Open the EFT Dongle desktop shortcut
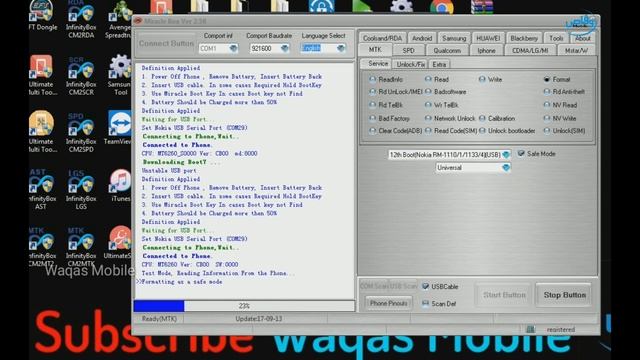 pyautogui.click(x=42, y=16)
